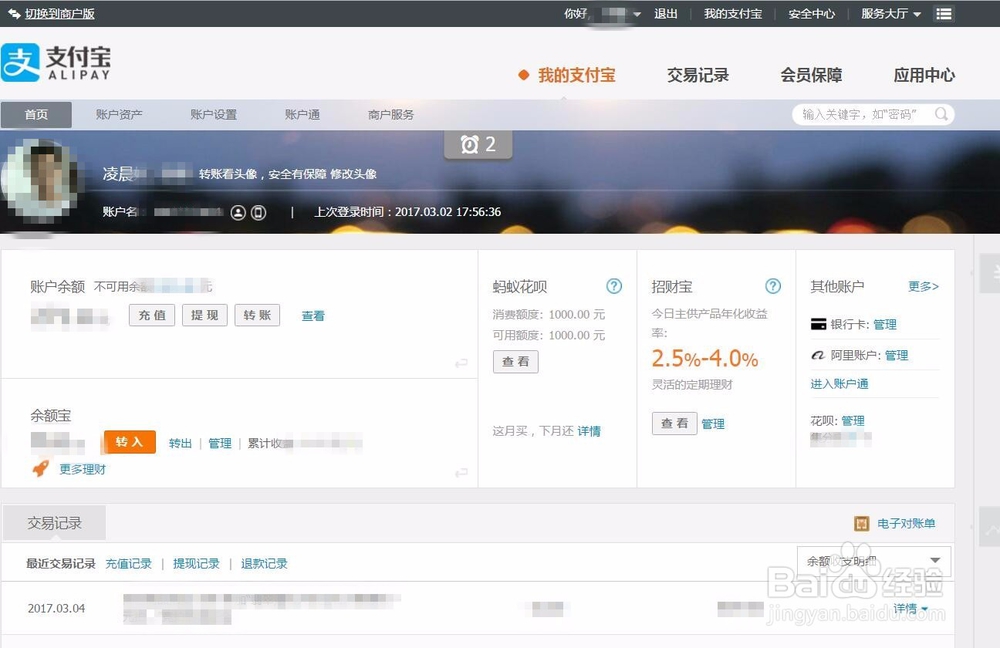Open the 交易记录 main navigation tab

(698, 75)
